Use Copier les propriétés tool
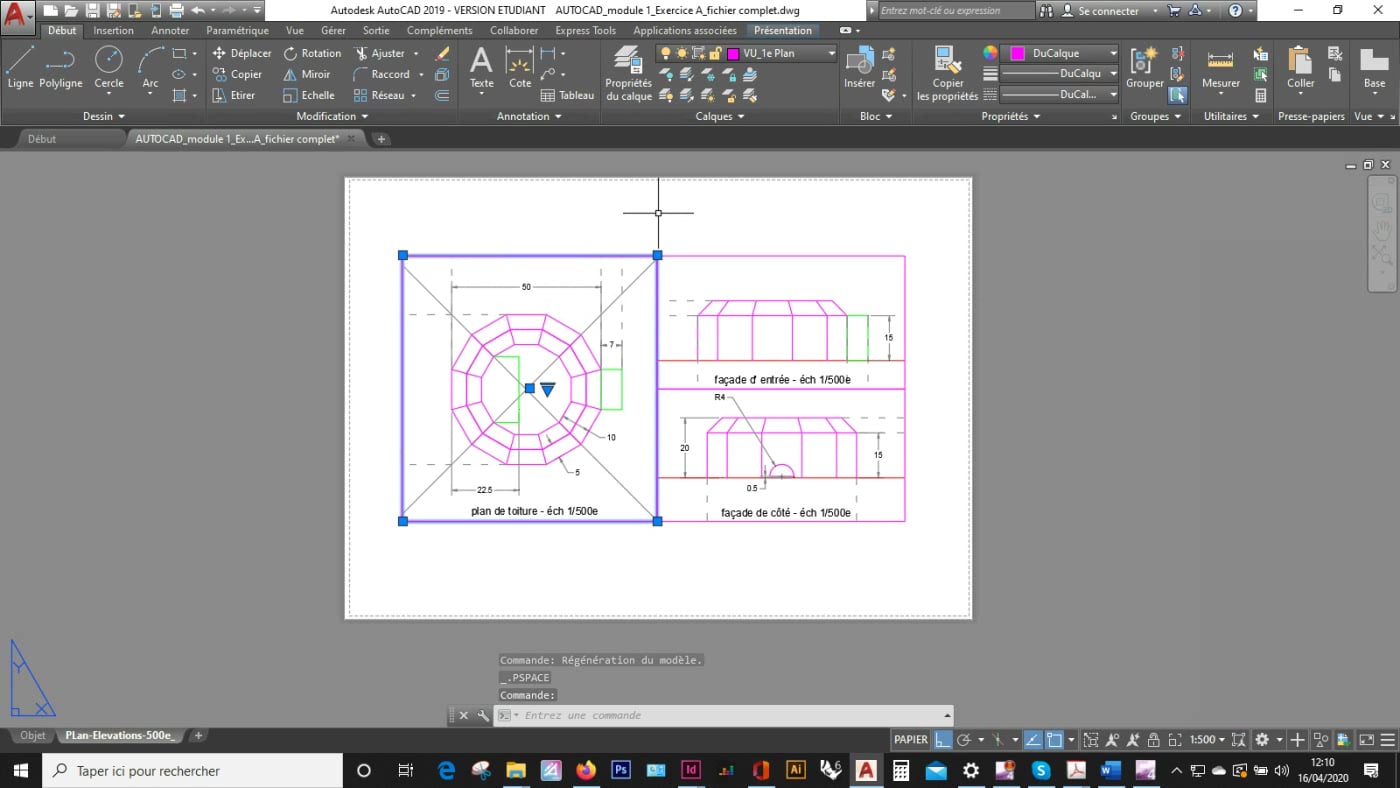Viewport: 1400px width, 788px height. (948, 73)
